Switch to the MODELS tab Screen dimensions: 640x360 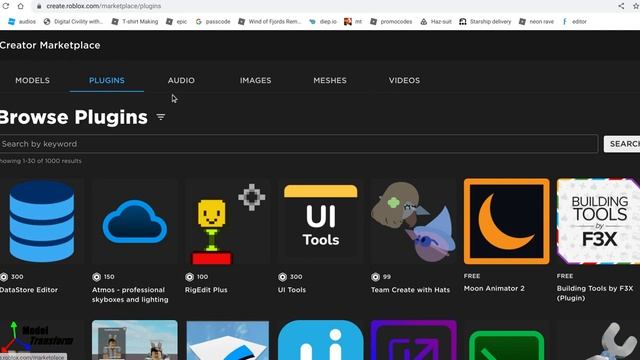coord(33,80)
